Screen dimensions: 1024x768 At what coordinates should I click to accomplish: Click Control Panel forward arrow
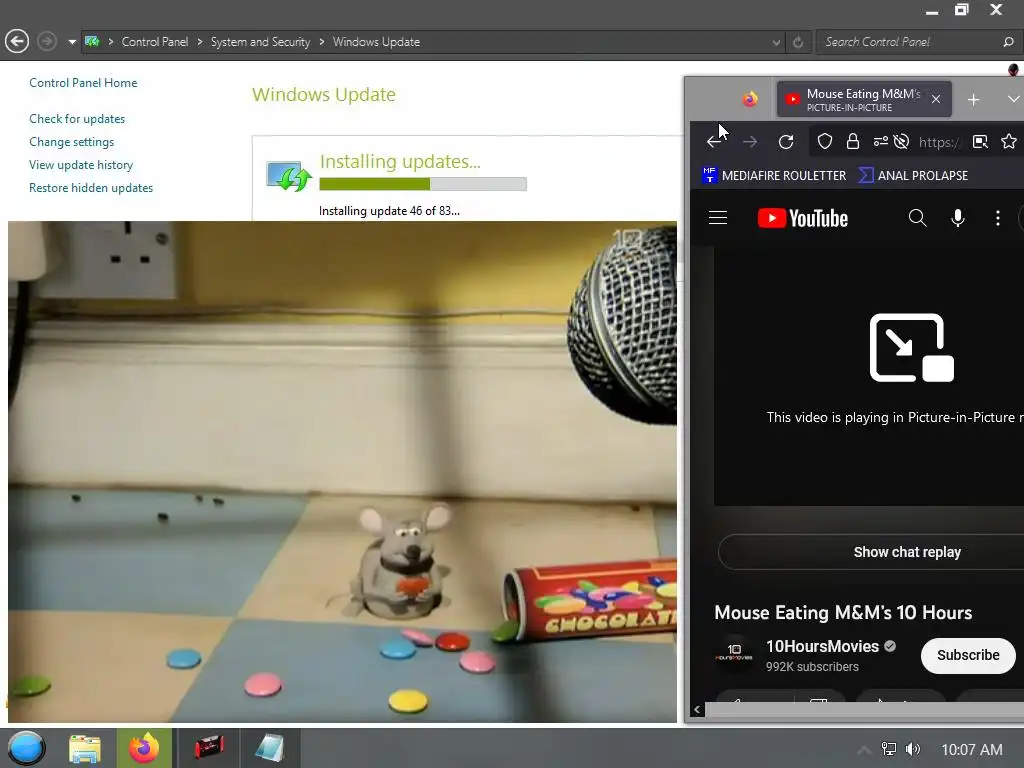(x=46, y=42)
